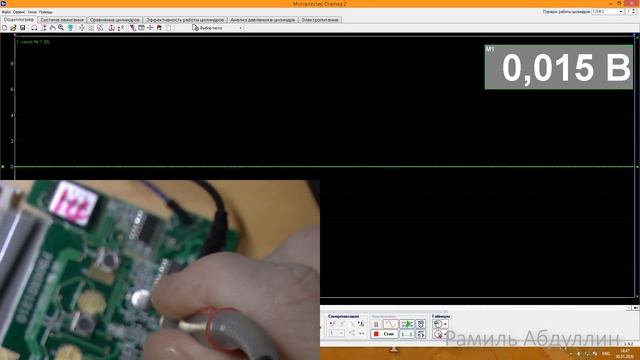This screenshot has height=360, width=640.
Task: Click the blank sheet icon after red flag
Action: point(168,28)
